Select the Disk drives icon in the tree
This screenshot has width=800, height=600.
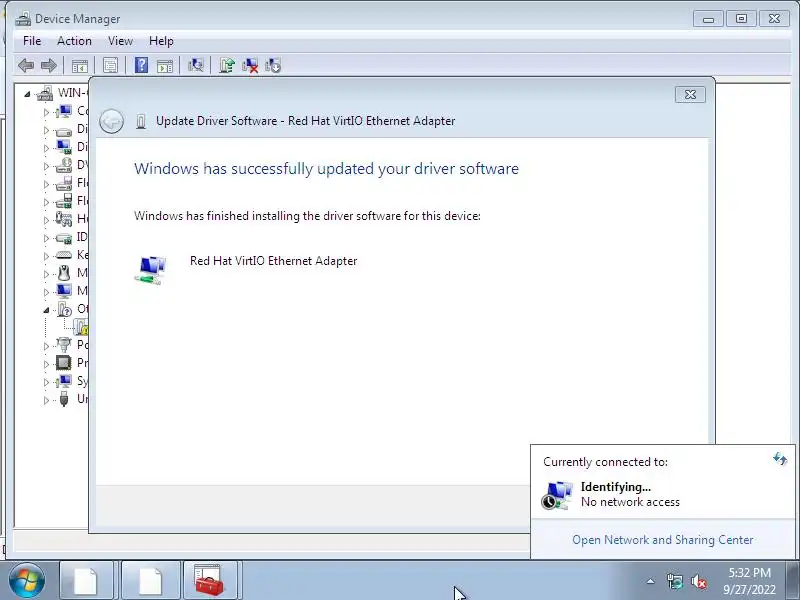pyautogui.click(x=64, y=130)
